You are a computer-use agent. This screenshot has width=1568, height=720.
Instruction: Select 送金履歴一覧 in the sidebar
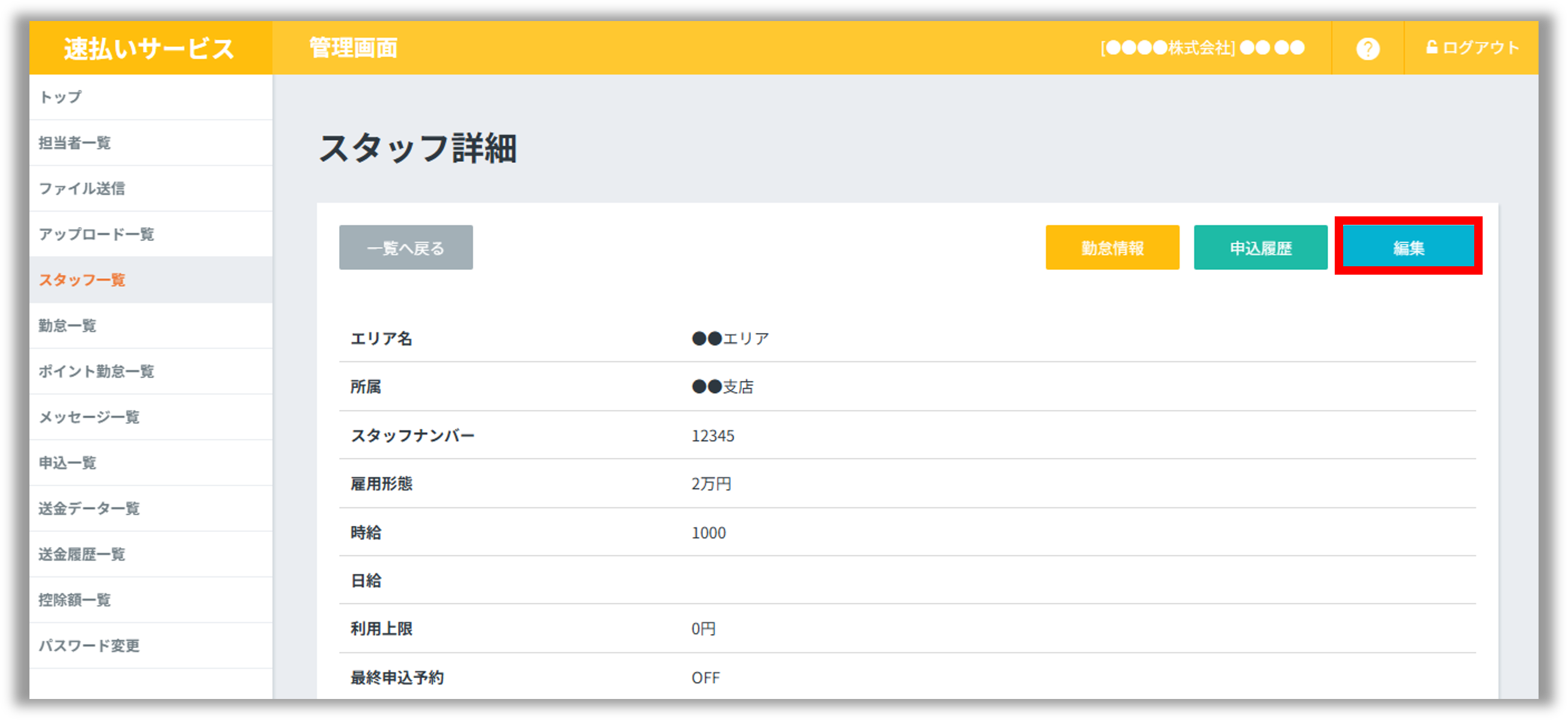coord(82,554)
